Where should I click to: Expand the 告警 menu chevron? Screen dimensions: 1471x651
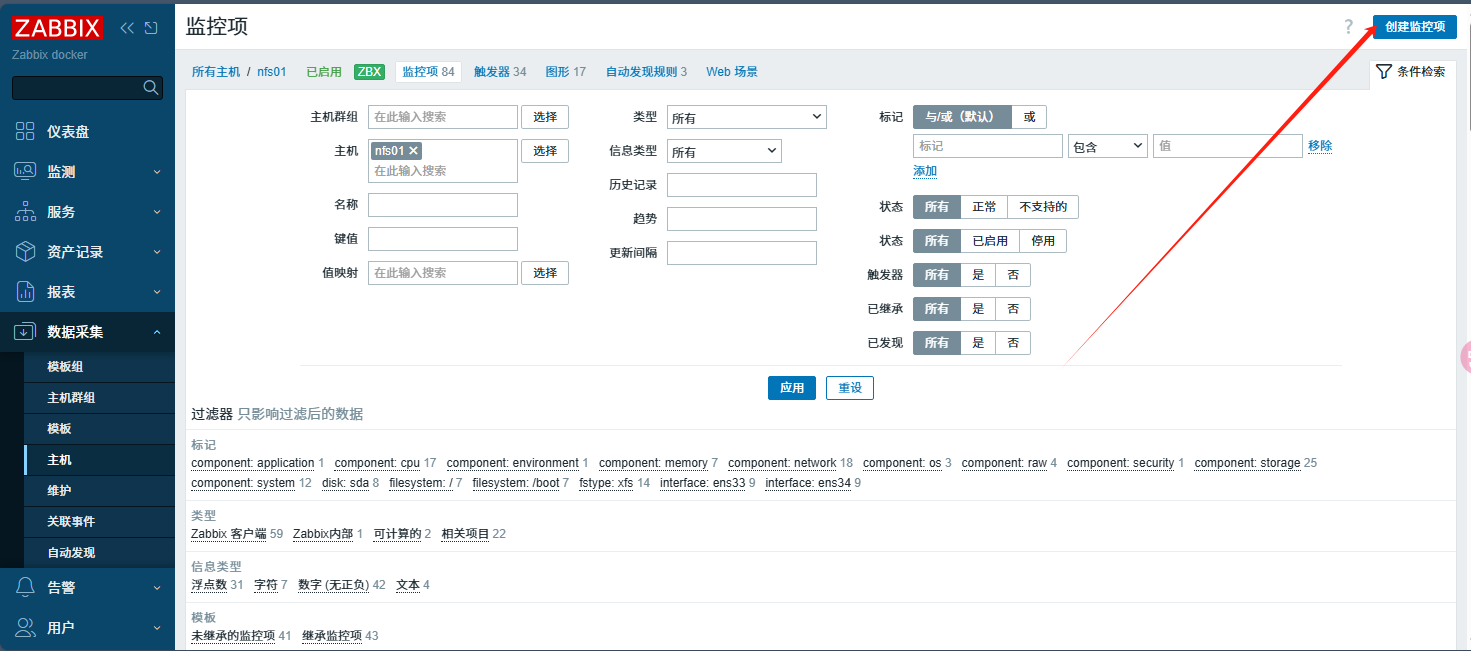[x=157, y=588]
